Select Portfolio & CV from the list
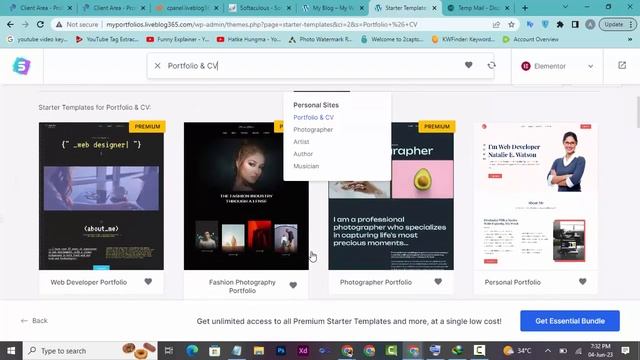This screenshot has width=640, height=360. pyautogui.click(x=313, y=118)
